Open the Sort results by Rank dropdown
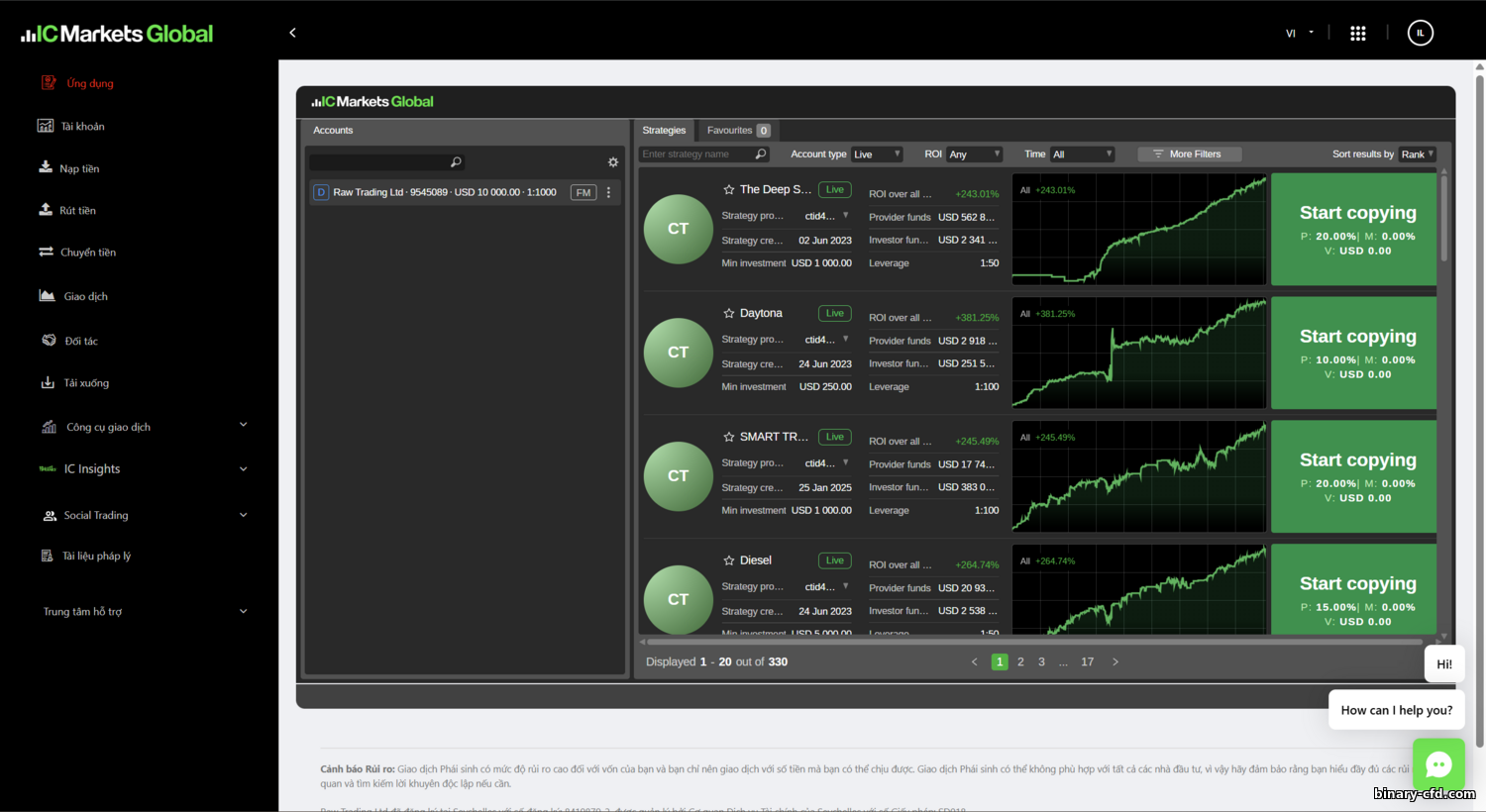The width and height of the screenshot is (1486, 812). tap(1417, 154)
